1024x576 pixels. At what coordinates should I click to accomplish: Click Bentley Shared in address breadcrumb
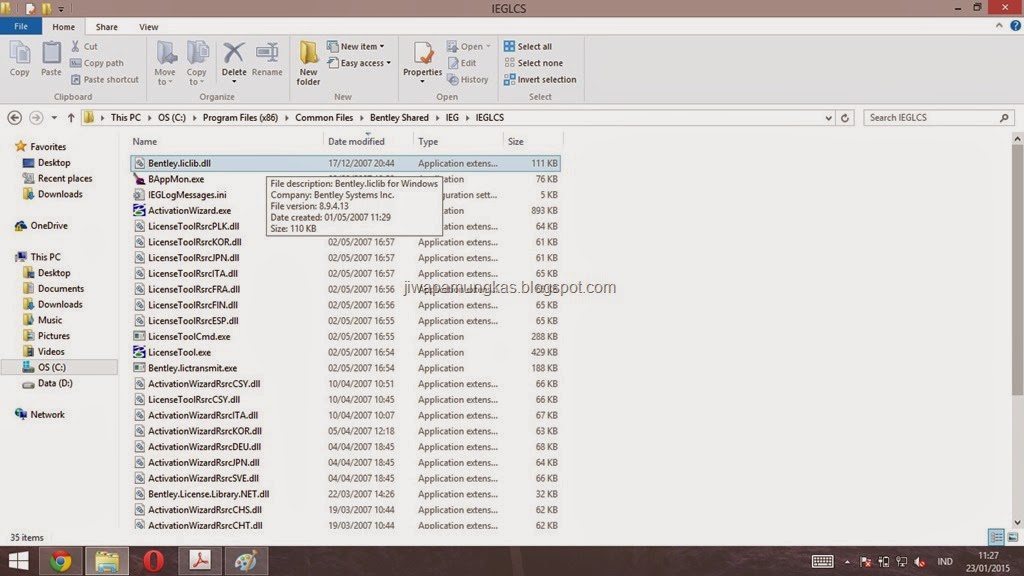[x=399, y=118]
